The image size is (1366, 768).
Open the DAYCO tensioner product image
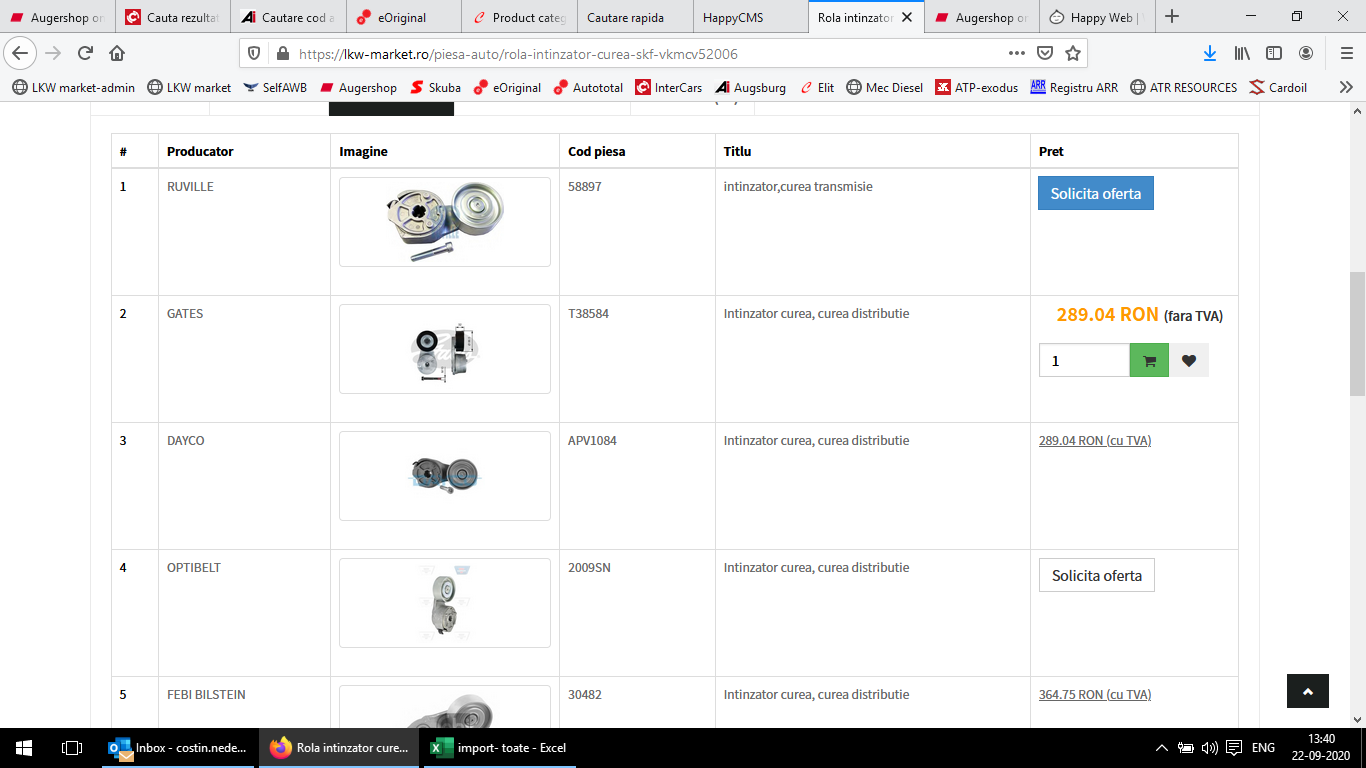(x=445, y=476)
